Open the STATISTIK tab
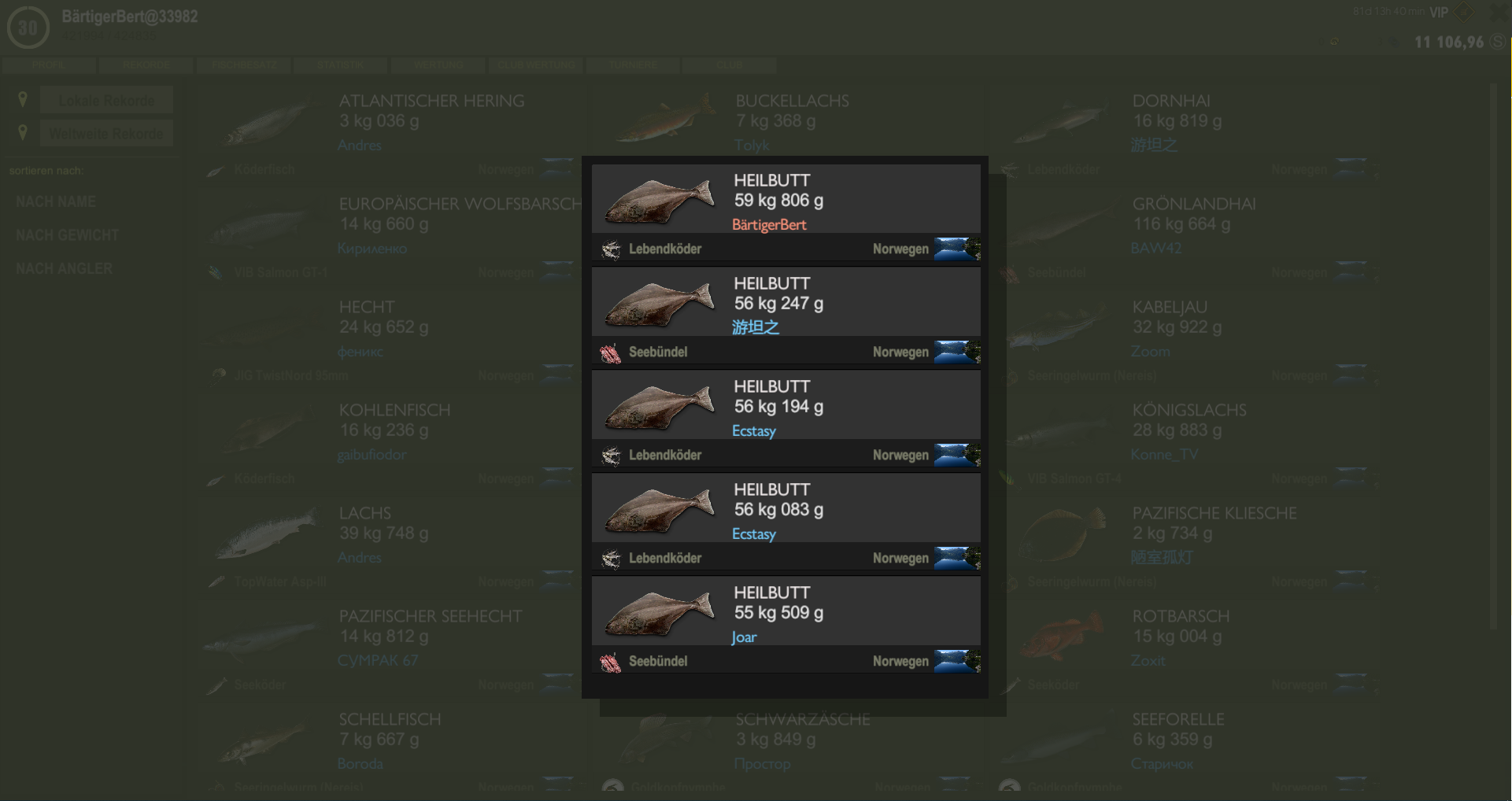The height and width of the screenshot is (801, 1512). (x=340, y=65)
